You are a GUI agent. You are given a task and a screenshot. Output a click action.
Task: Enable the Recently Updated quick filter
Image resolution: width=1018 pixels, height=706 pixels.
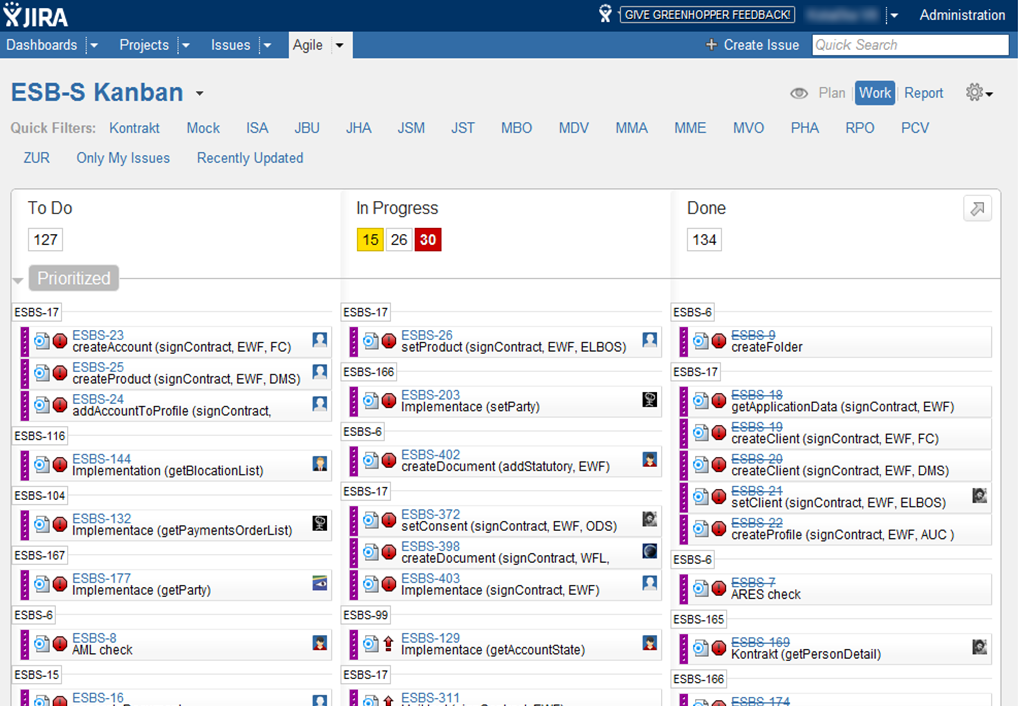tap(250, 158)
